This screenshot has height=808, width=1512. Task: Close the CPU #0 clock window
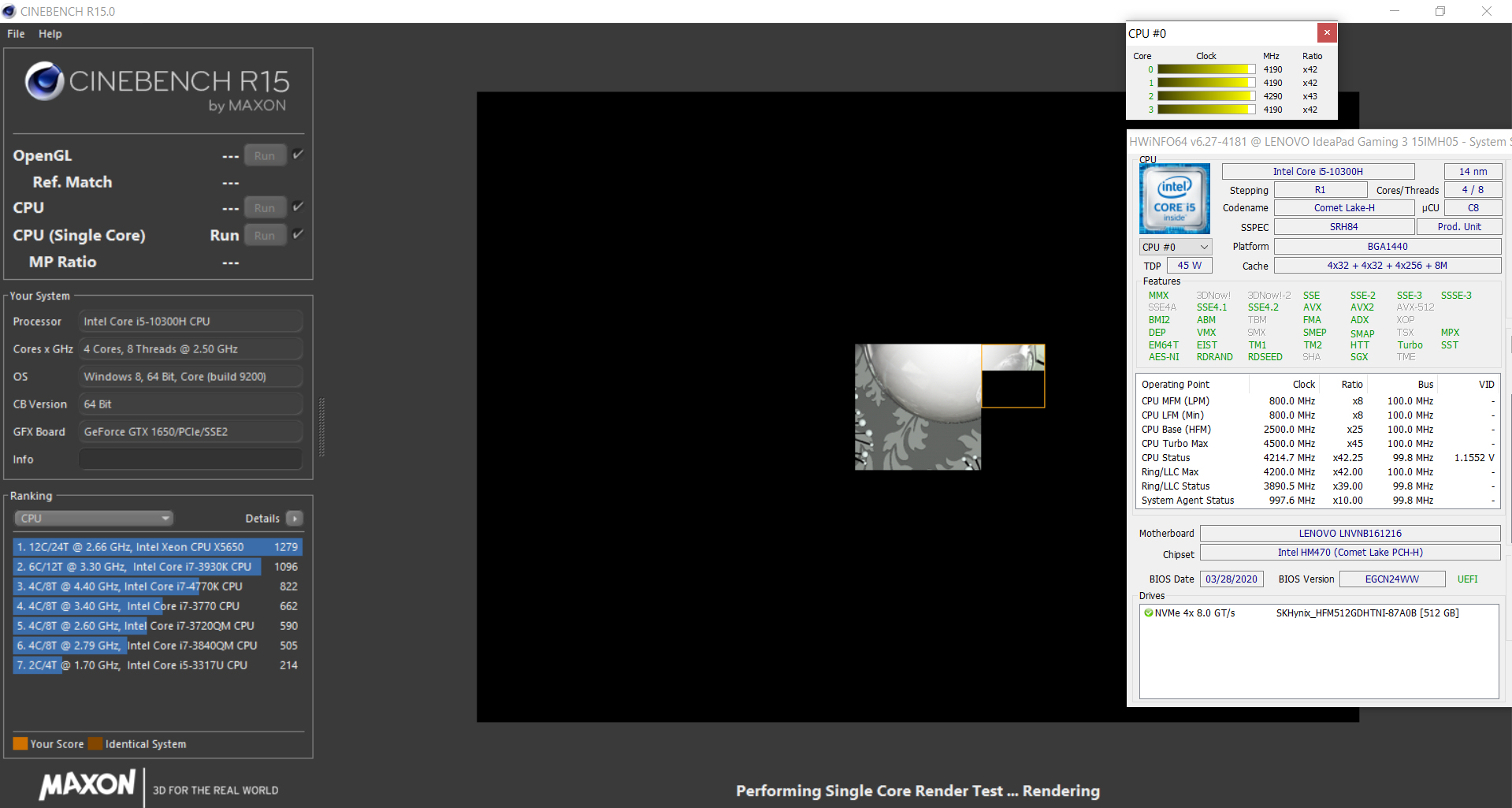(1327, 33)
